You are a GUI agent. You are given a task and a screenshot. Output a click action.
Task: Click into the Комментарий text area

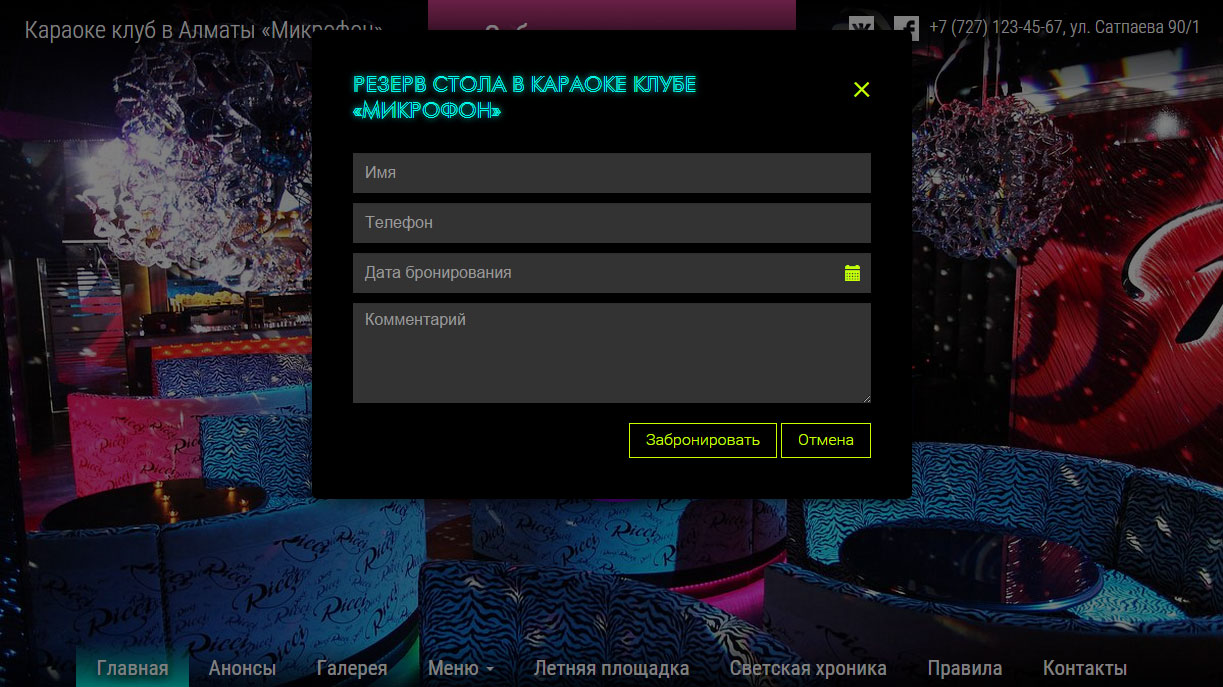[x=611, y=353]
